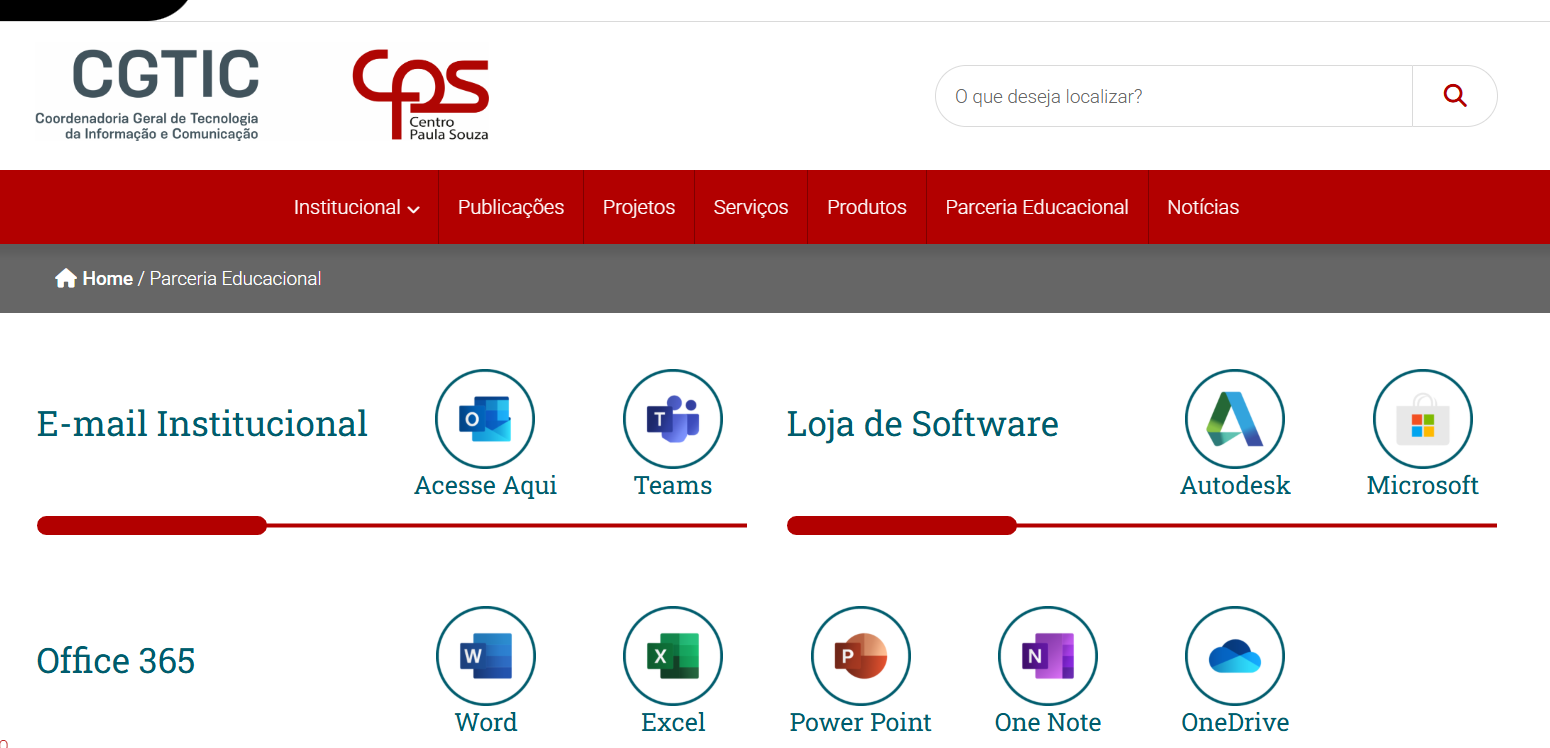1550x748 pixels.
Task: Click the Centro Paula Souza logo
Action: (x=421, y=95)
